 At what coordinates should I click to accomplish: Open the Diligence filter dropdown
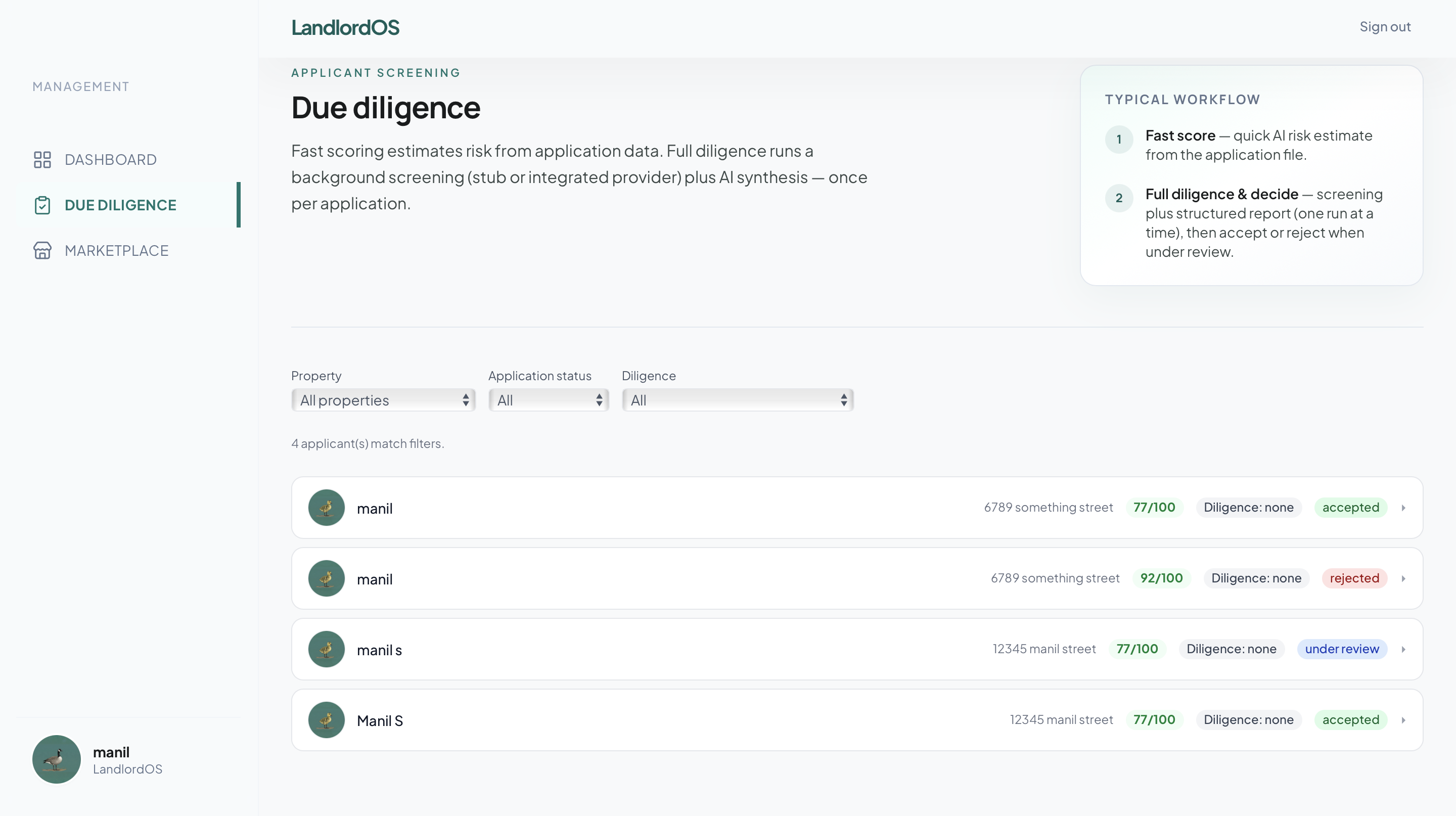737,400
